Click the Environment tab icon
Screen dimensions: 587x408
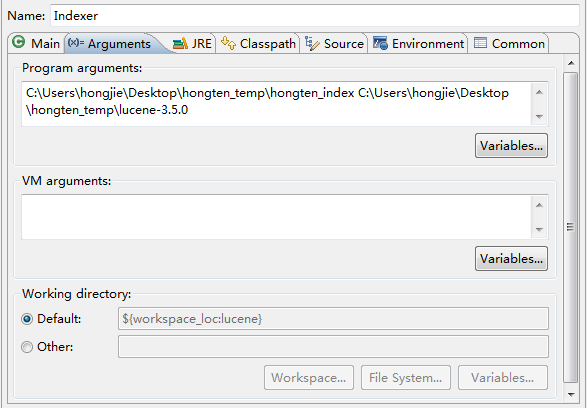pyautogui.click(x=380, y=43)
